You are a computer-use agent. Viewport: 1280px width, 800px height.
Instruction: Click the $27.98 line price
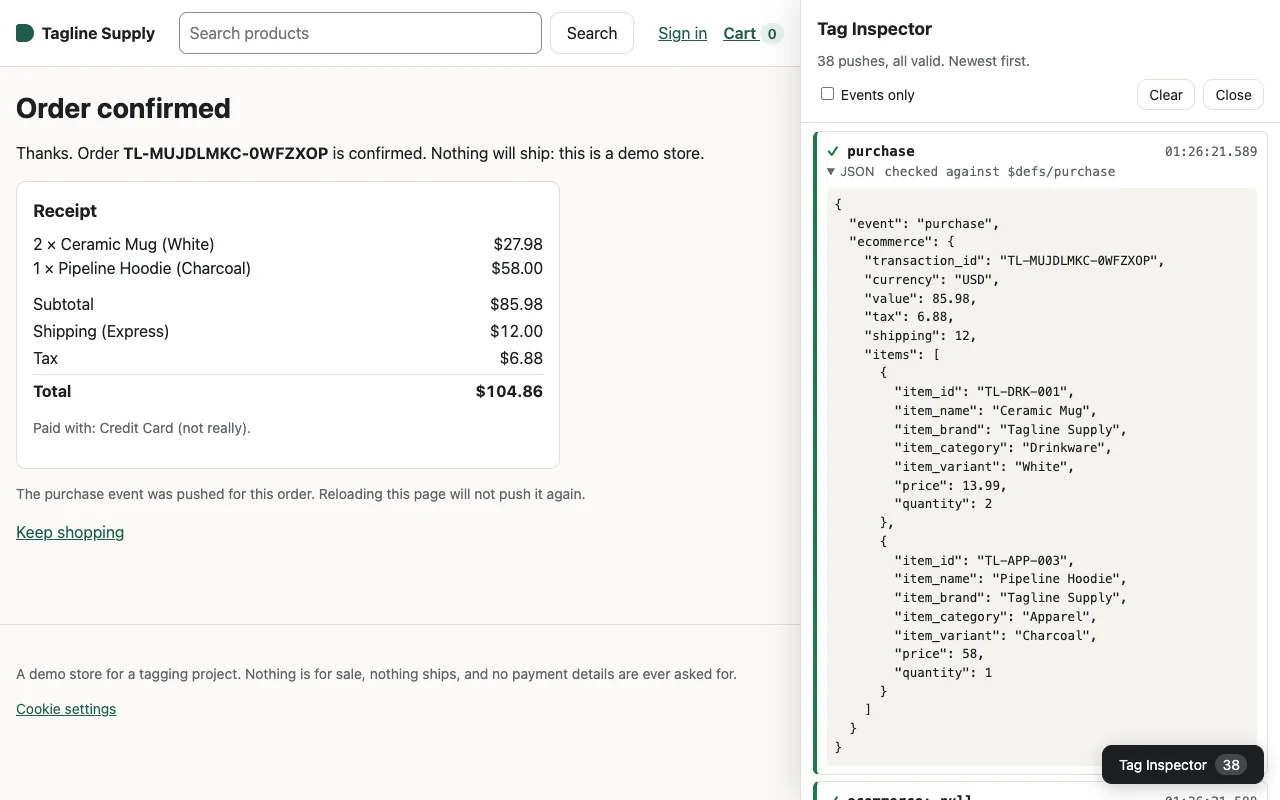[518, 244]
